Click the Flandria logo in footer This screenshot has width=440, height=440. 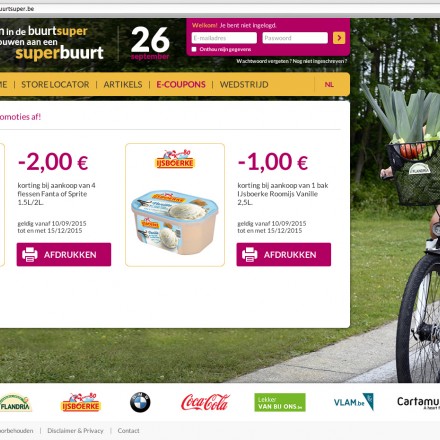pyautogui.click(x=15, y=403)
